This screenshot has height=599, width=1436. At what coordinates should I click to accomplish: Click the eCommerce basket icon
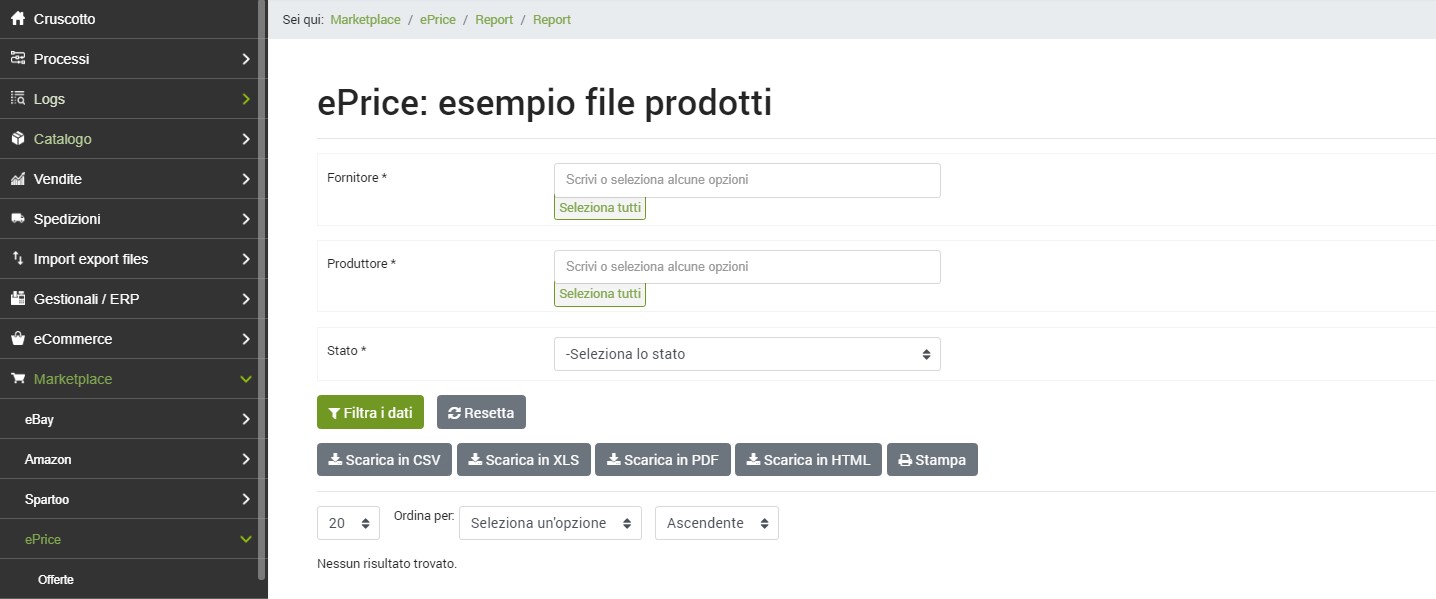click(x=17, y=339)
